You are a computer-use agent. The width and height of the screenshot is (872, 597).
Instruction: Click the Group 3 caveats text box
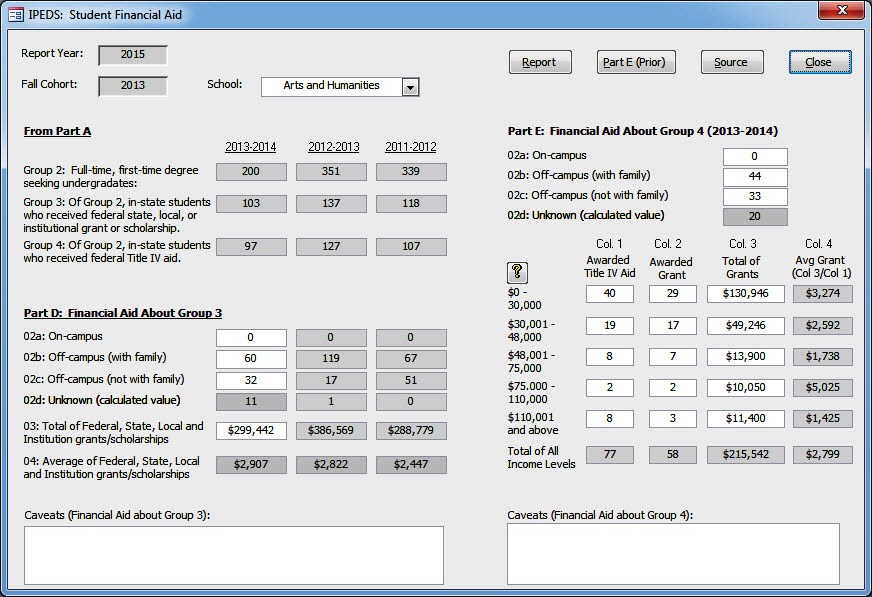[x=234, y=555]
